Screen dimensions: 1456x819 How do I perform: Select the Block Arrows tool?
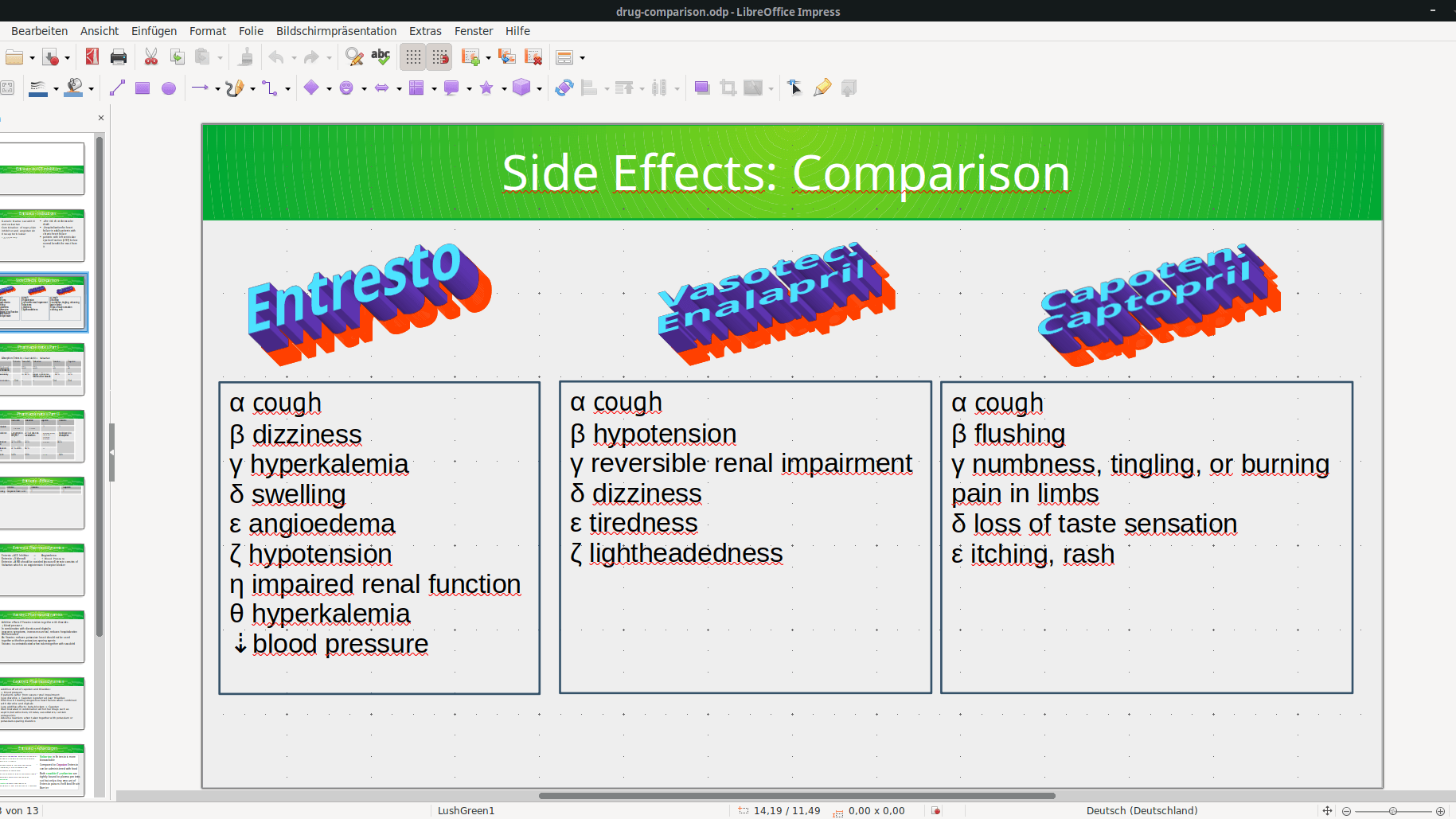click(381, 88)
